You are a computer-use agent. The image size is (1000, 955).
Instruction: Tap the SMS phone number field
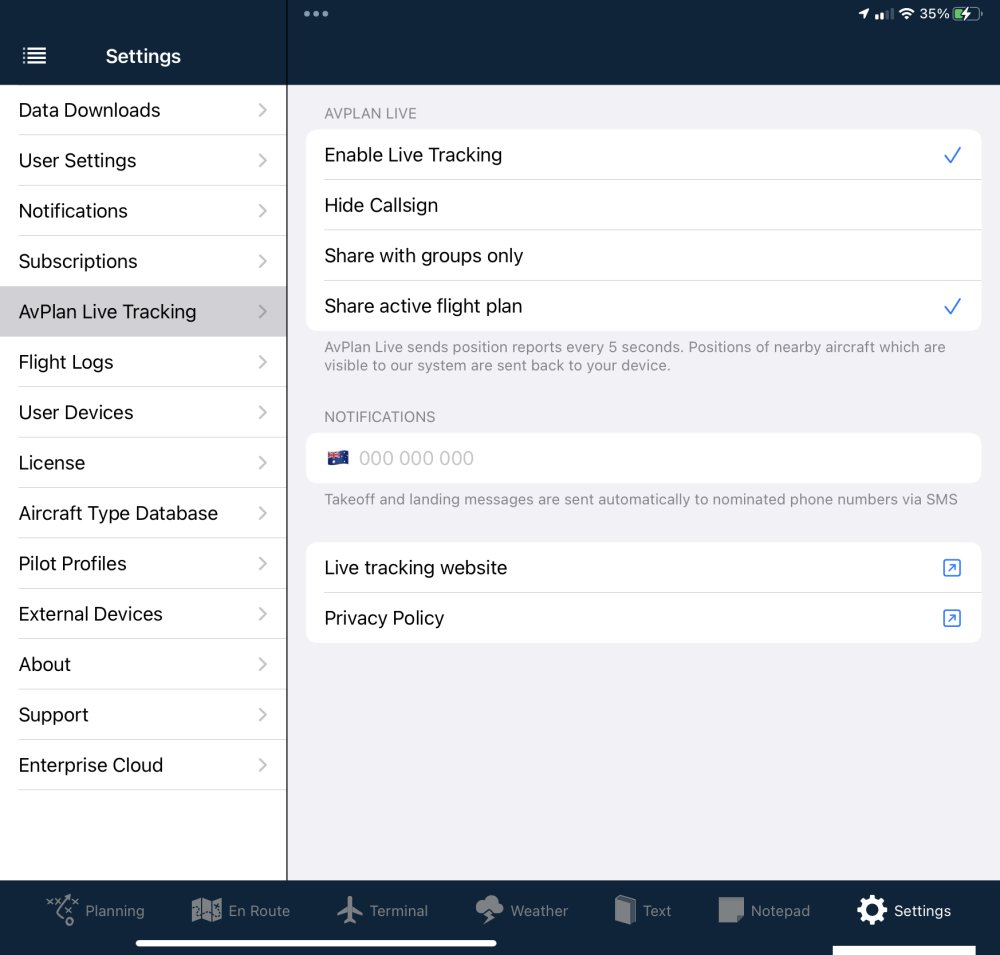(x=643, y=458)
